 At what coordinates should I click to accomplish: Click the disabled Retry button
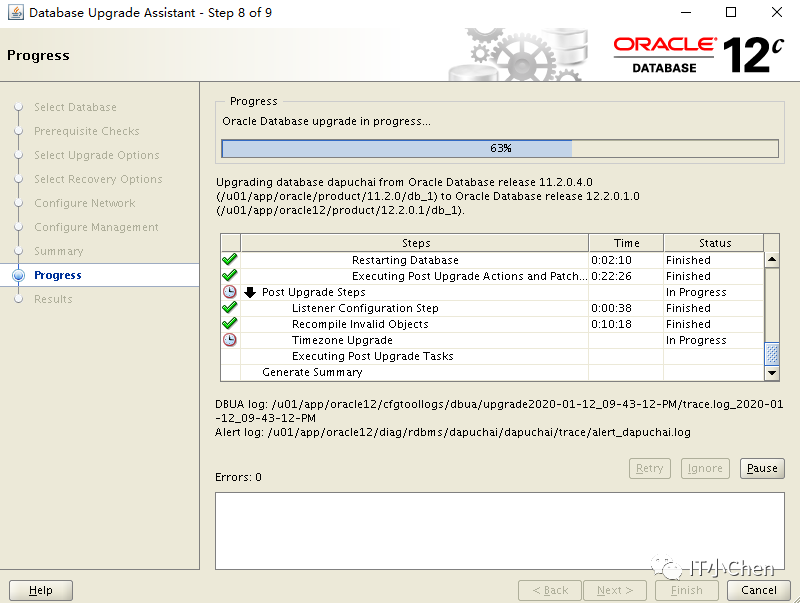pos(649,468)
